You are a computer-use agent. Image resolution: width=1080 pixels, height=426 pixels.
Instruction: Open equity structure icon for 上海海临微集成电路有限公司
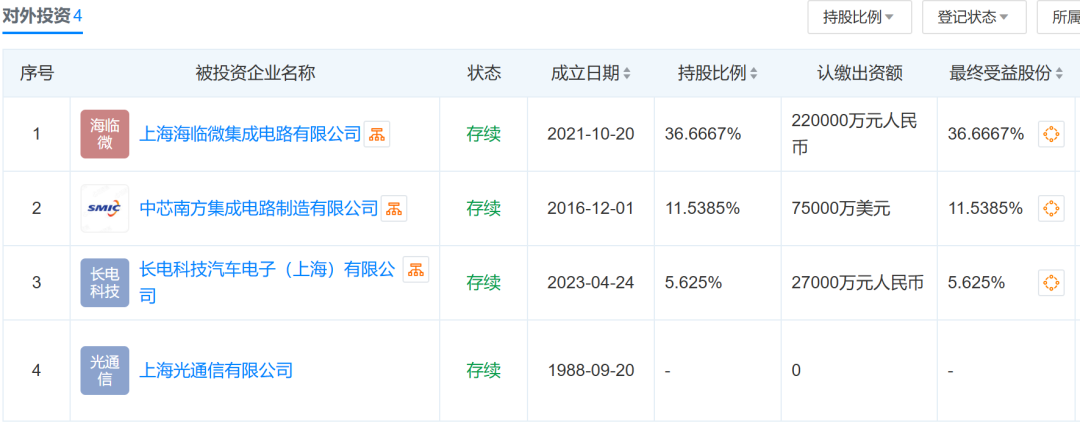click(x=377, y=134)
